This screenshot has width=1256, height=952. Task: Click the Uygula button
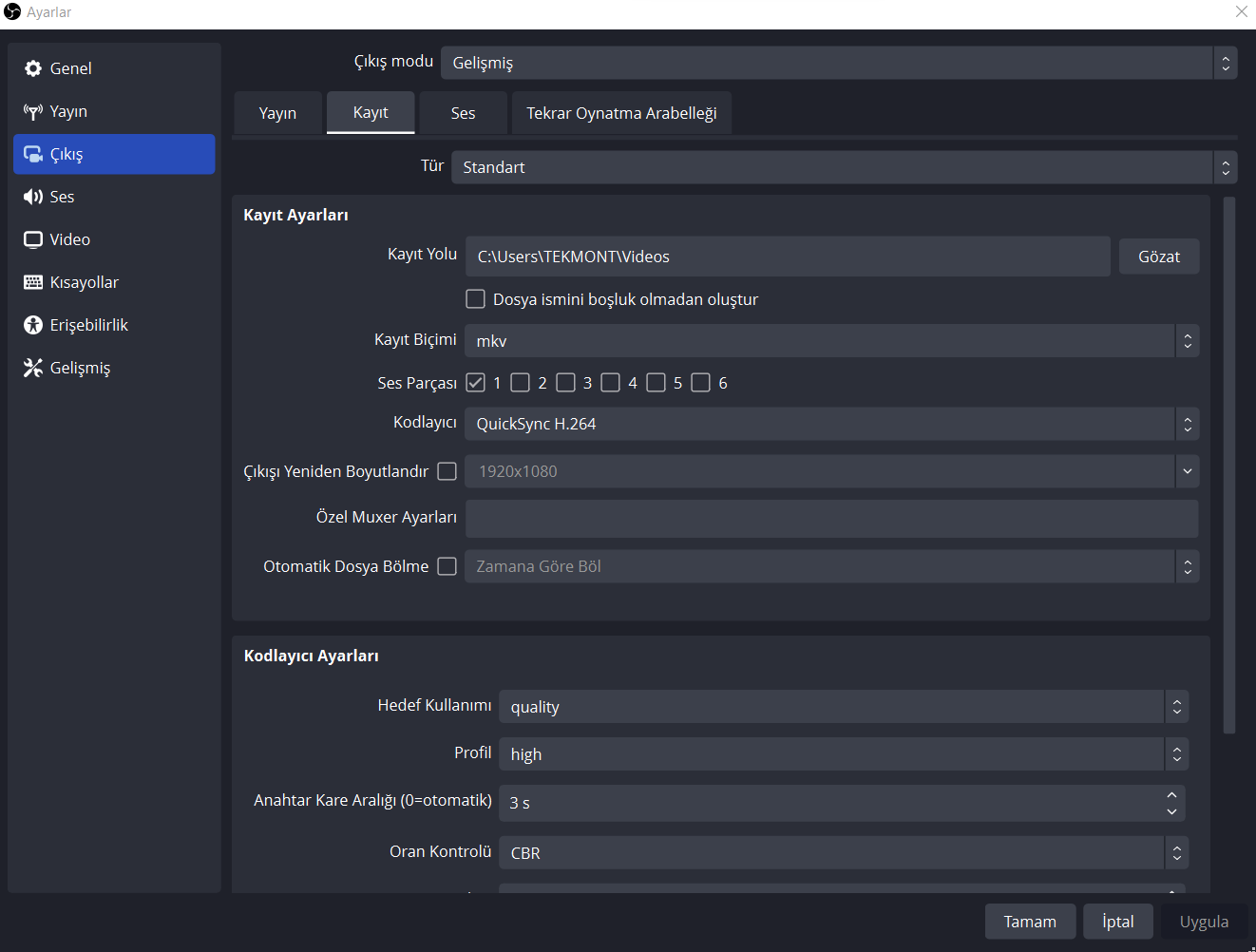click(x=1205, y=922)
